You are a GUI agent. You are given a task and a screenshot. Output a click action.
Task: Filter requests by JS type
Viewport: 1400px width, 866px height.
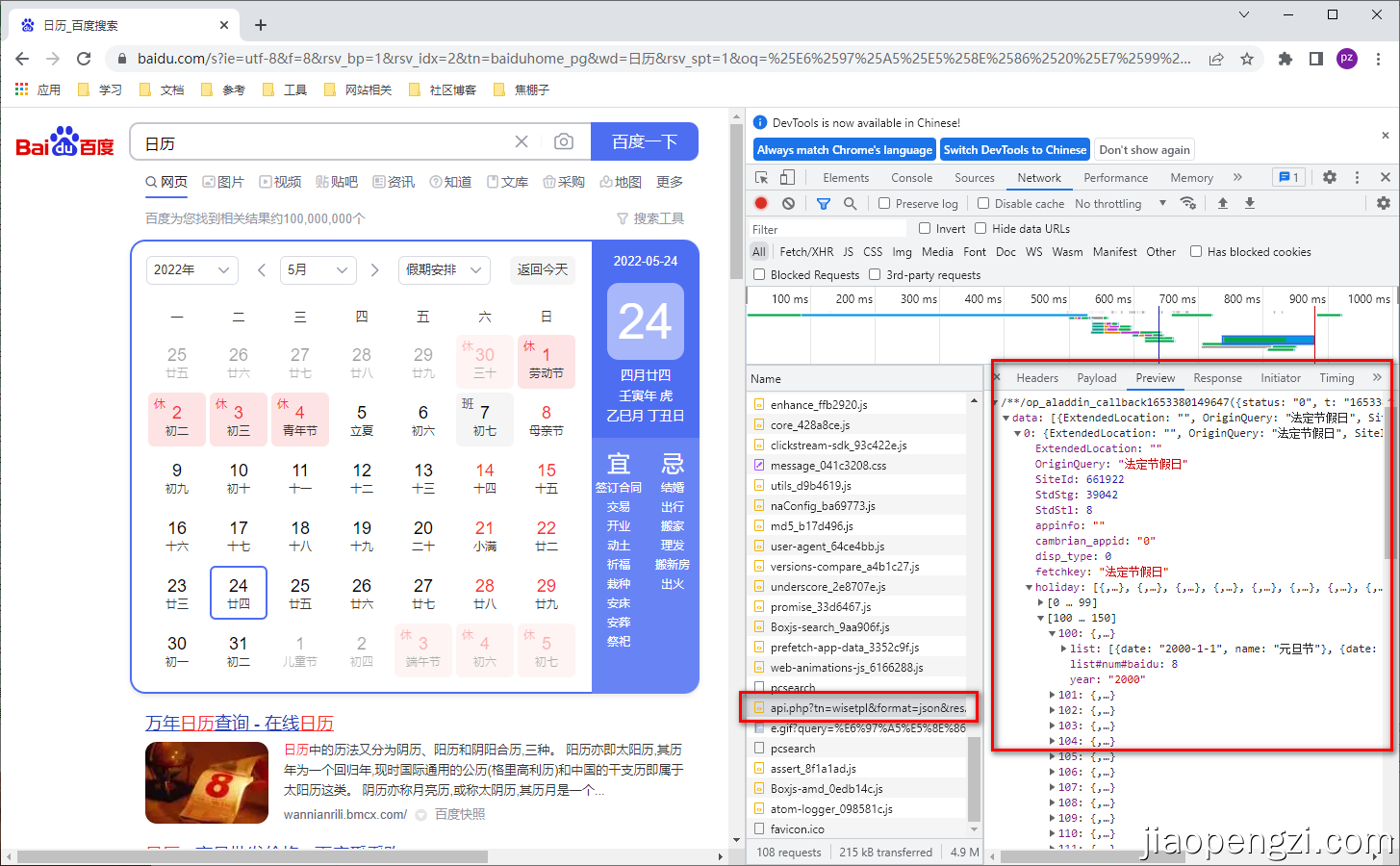point(848,251)
